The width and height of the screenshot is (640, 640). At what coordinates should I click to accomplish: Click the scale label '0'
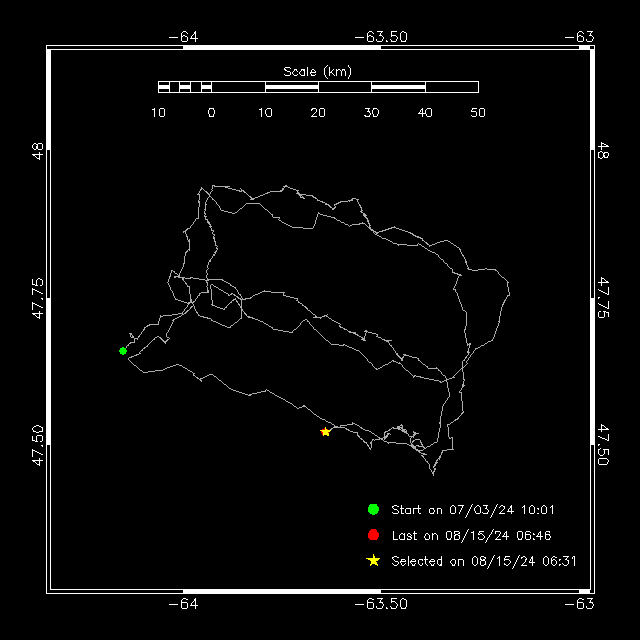point(211,113)
